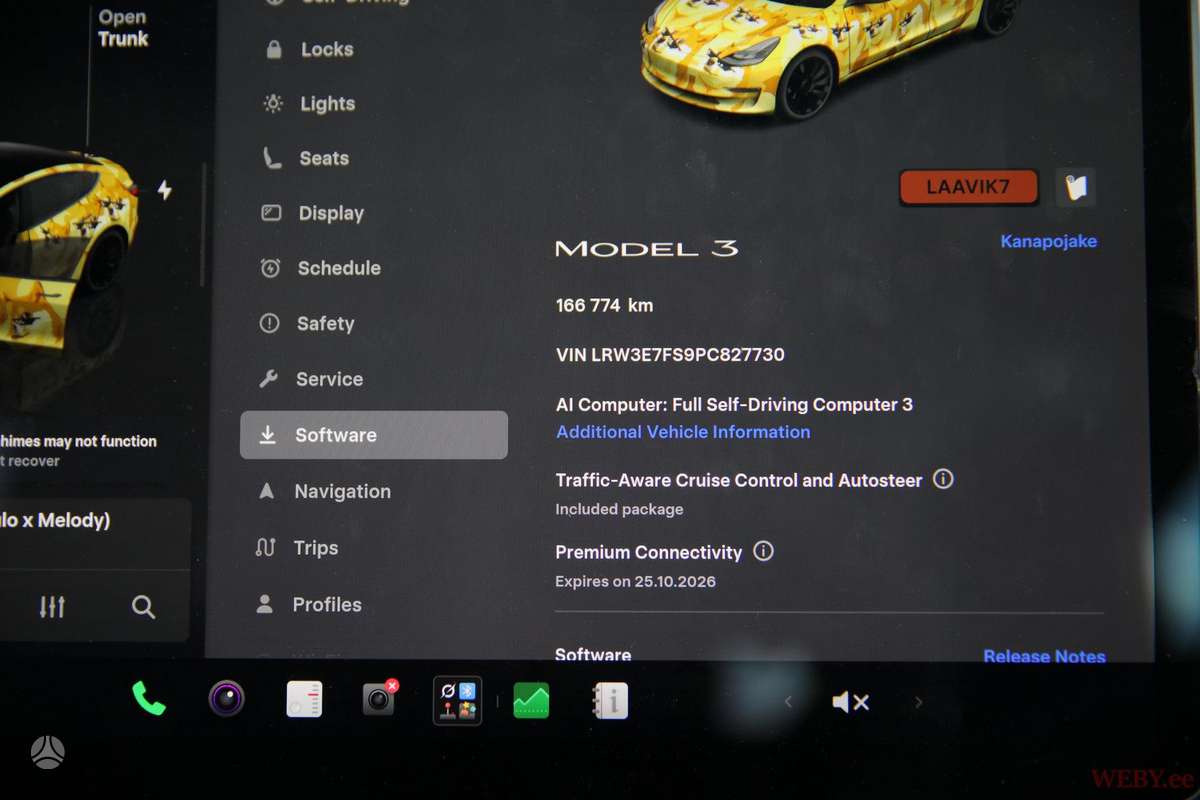Tap the Included package text
Viewport: 1200px width, 800px height.
pyautogui.click(x=619, y=509)
